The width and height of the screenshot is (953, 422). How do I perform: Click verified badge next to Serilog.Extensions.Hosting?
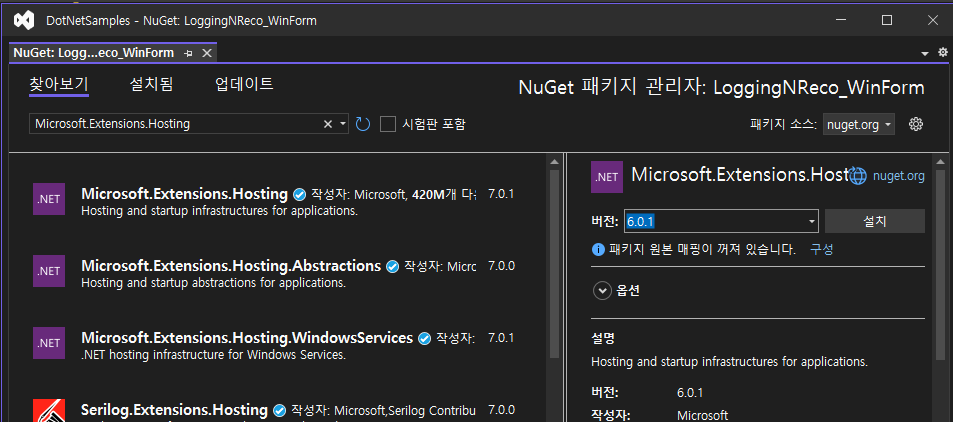click(x=280, y=410)
